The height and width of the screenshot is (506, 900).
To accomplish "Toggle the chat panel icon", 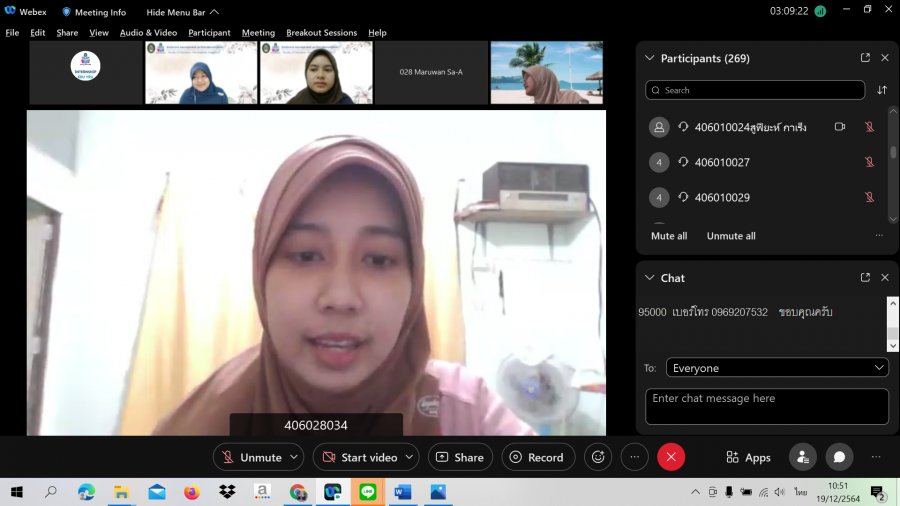I will tap(839, 457).
